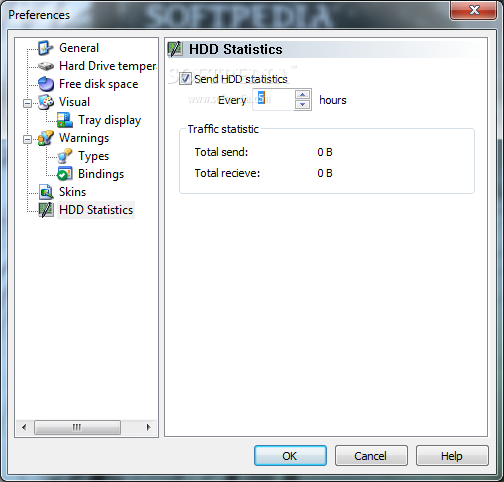Click the Skins magnifier icon
This screenshot has height=482, width=504.
[46, 192]
